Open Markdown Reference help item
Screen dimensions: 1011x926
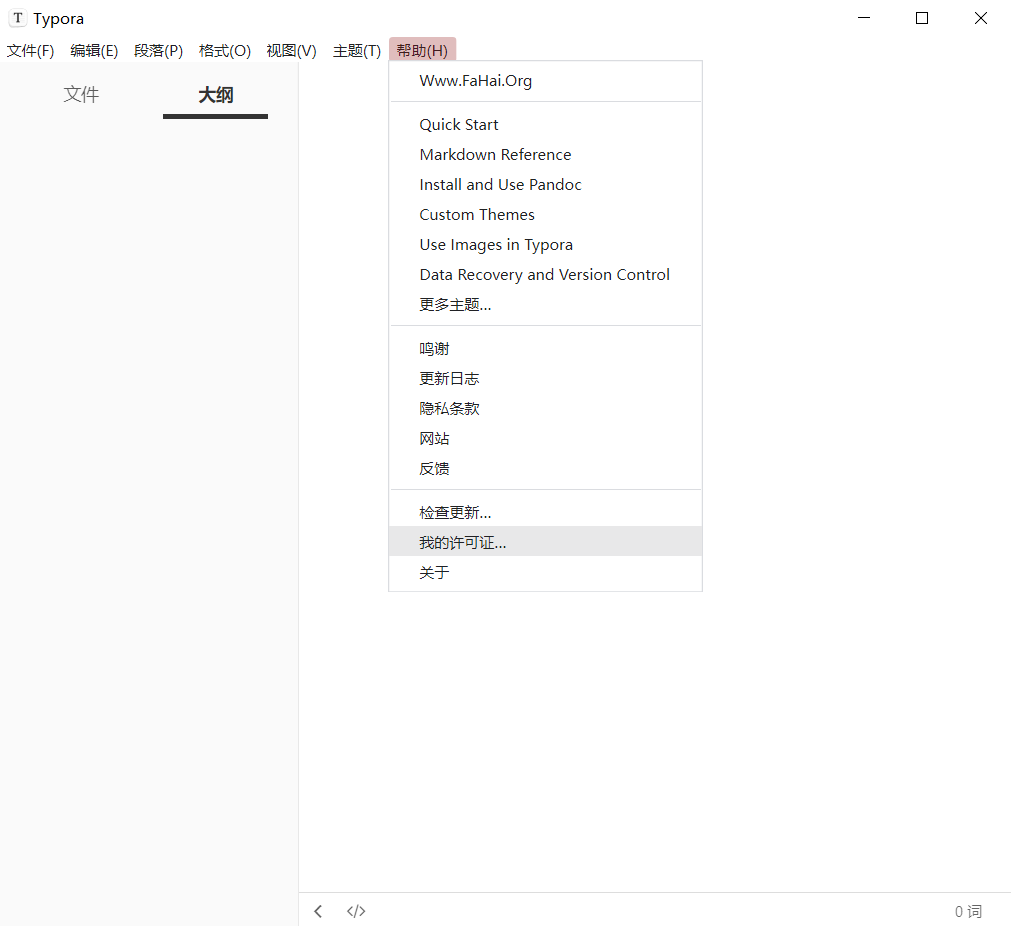(545, 155)
